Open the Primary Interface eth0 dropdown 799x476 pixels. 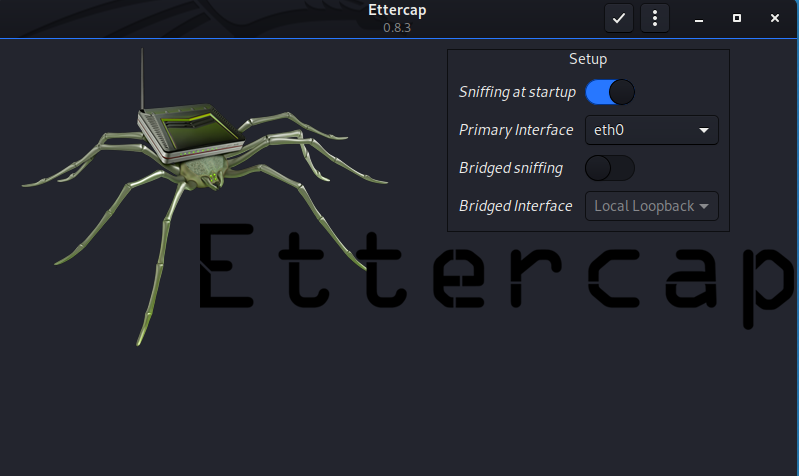click(652, 130)
